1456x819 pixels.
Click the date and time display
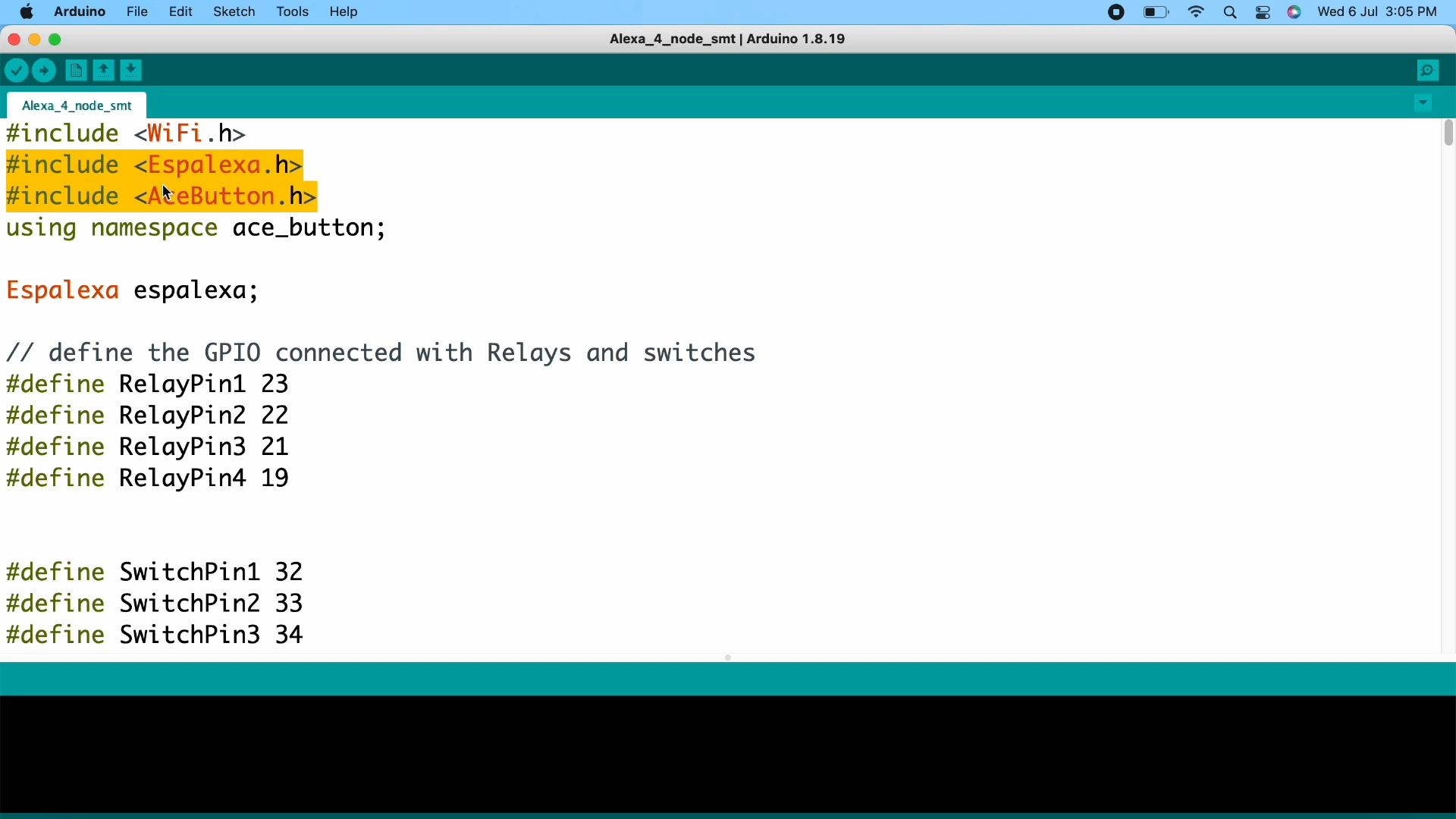pos(1379,12)
